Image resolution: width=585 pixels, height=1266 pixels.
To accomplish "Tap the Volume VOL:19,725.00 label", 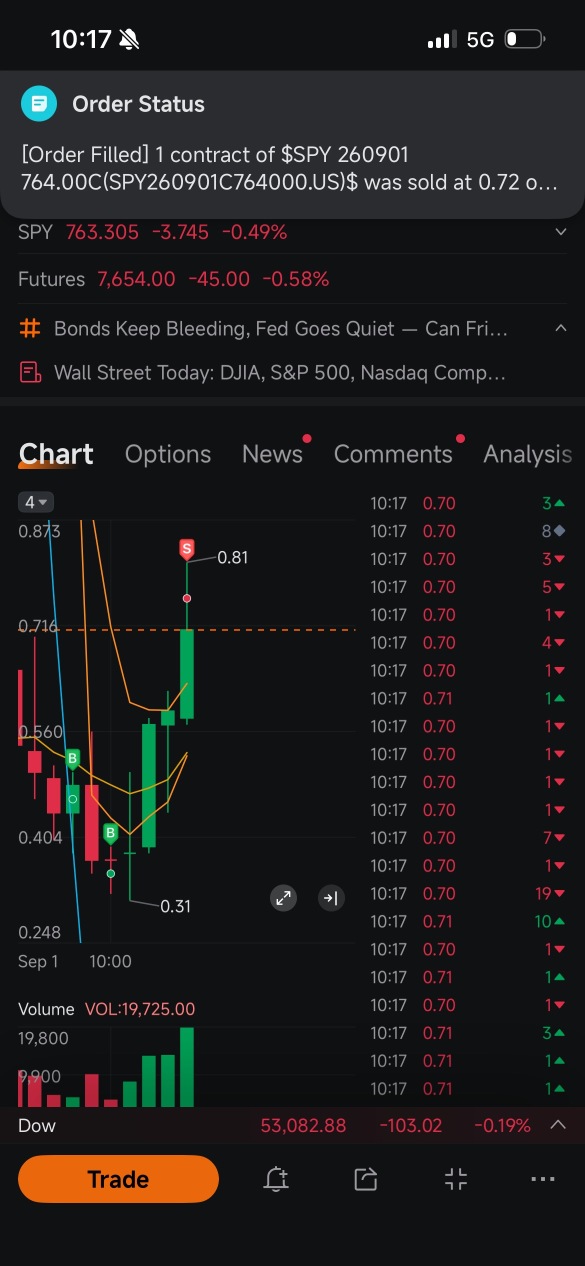I will [107, 1009].
